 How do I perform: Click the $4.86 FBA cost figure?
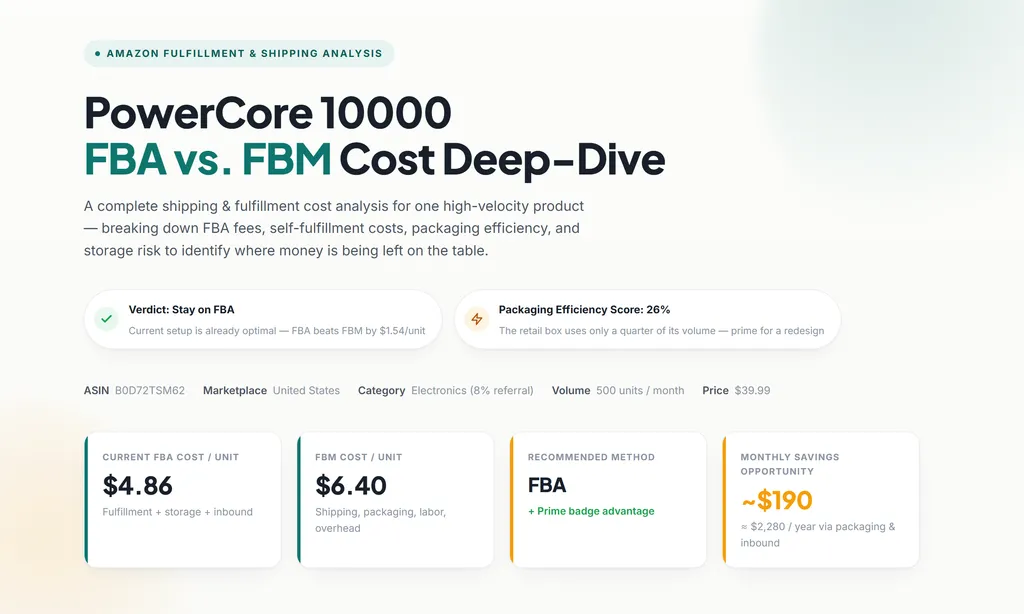pos(137,485)
